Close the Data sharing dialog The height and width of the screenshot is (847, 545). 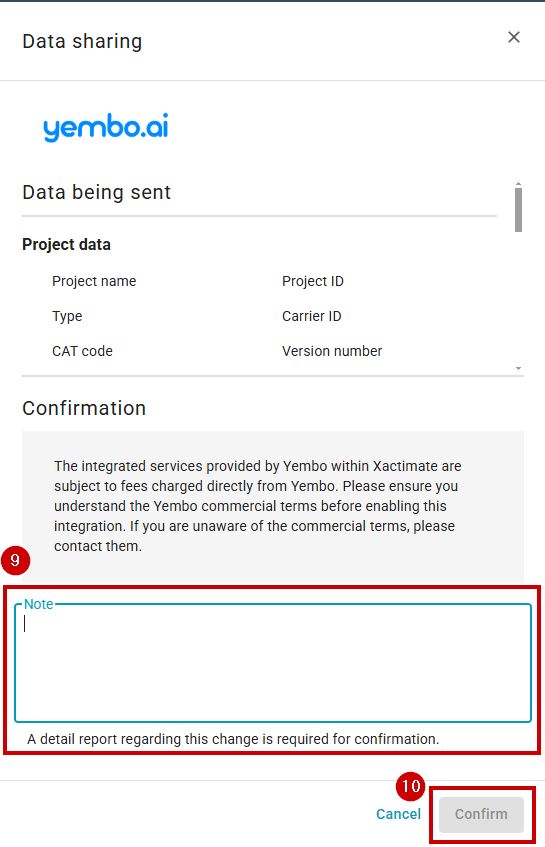pyautogui.click(x=514, y=37)
